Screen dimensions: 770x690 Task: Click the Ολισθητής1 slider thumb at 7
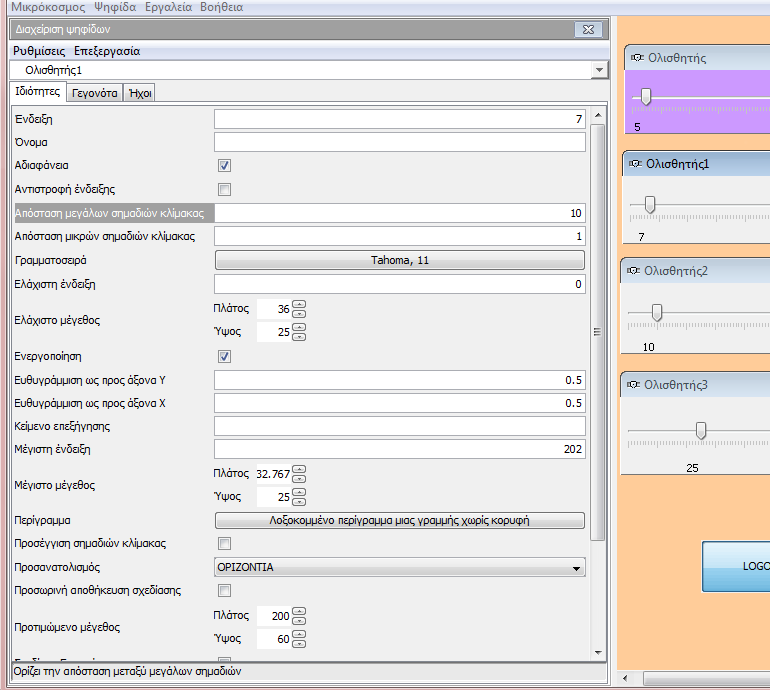click(x=650, y=205)
